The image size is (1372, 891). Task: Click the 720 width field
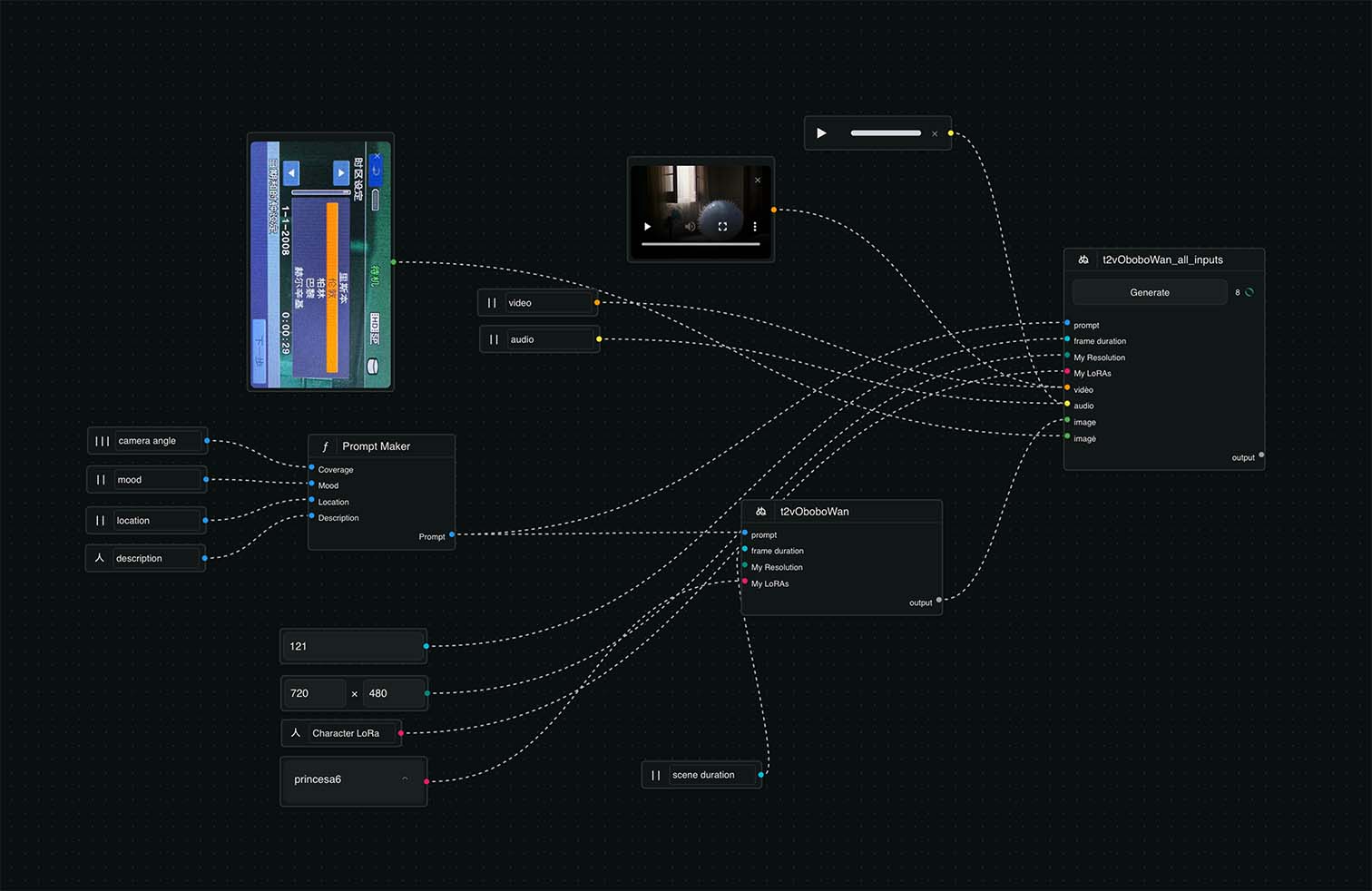313,693
